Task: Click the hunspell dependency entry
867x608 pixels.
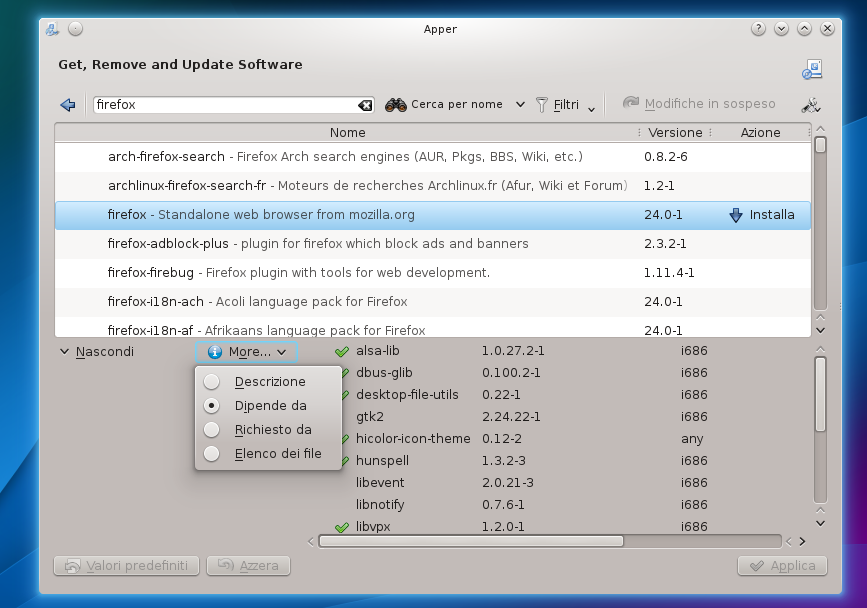Action: (383, 461)
